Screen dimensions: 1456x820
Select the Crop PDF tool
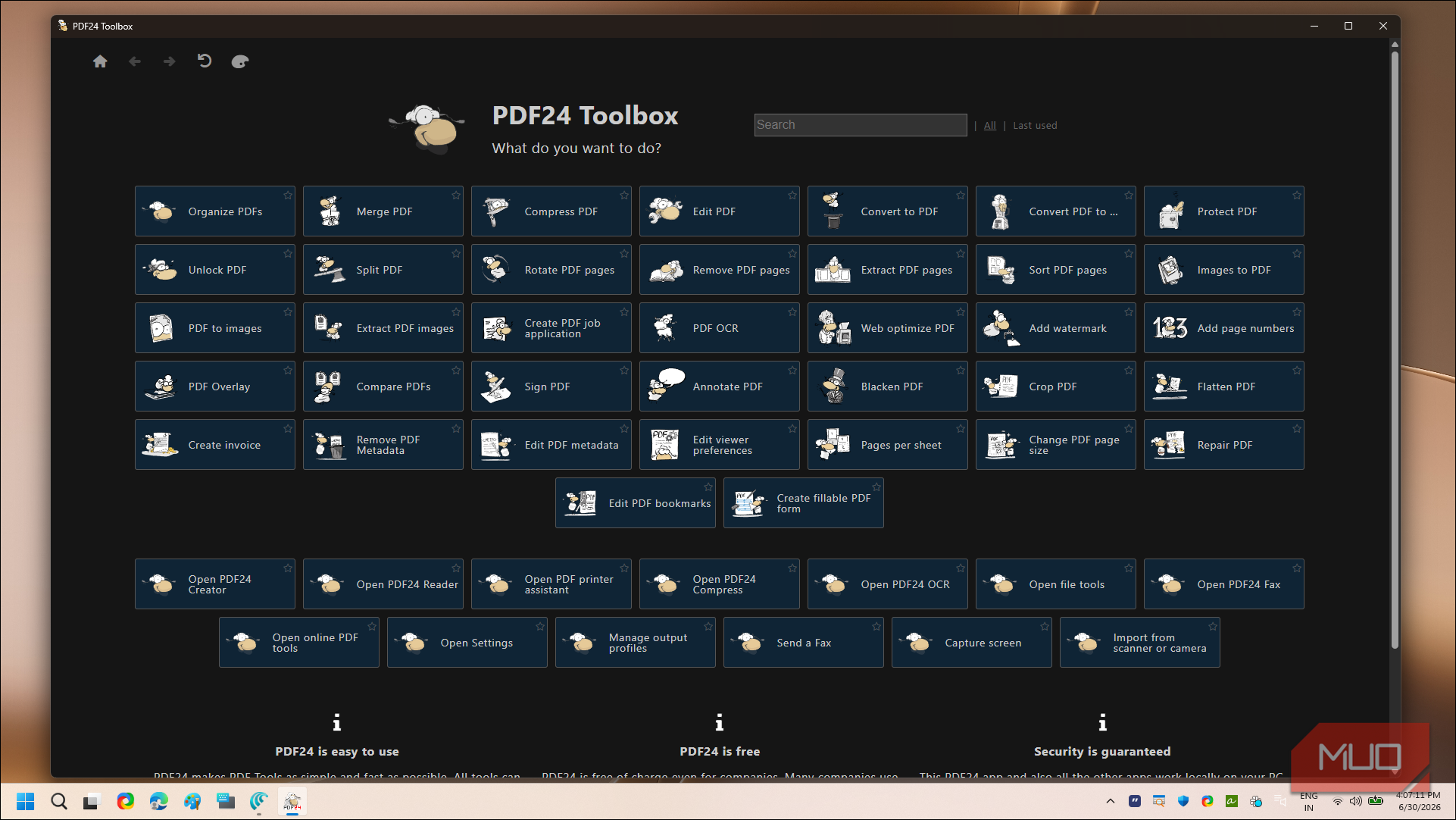point(1056,387)
